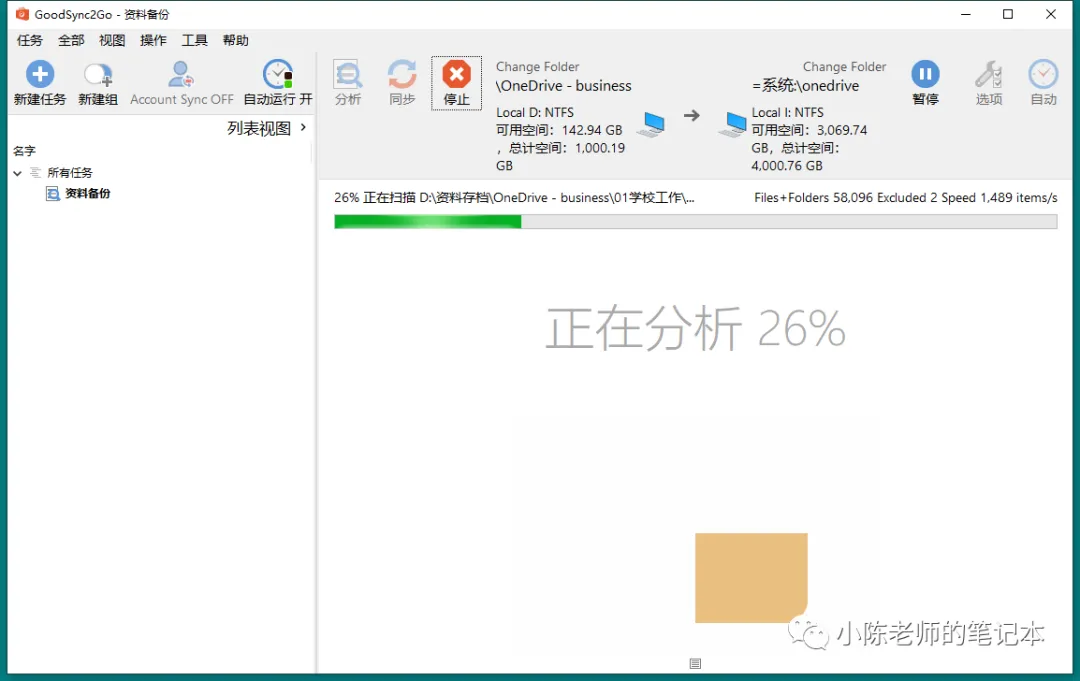Screen dimensions: 1080x681
Task: Minimize the GoodSync2Go window
Action: [x=966, y=14]
